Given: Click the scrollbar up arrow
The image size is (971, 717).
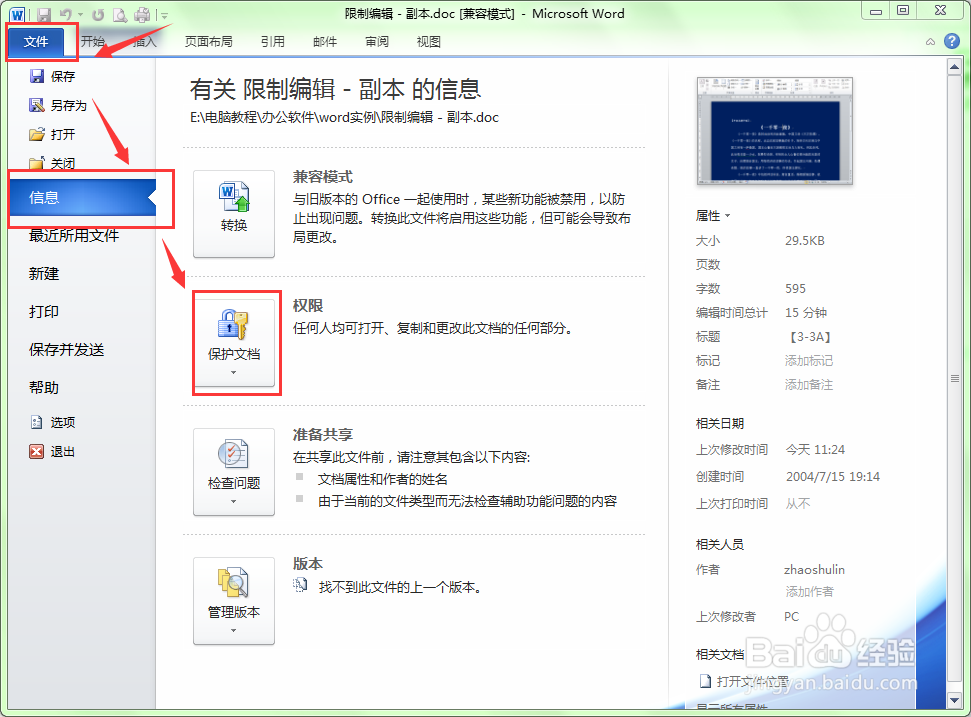Looking at the screenshot, I should click(954, 66).
